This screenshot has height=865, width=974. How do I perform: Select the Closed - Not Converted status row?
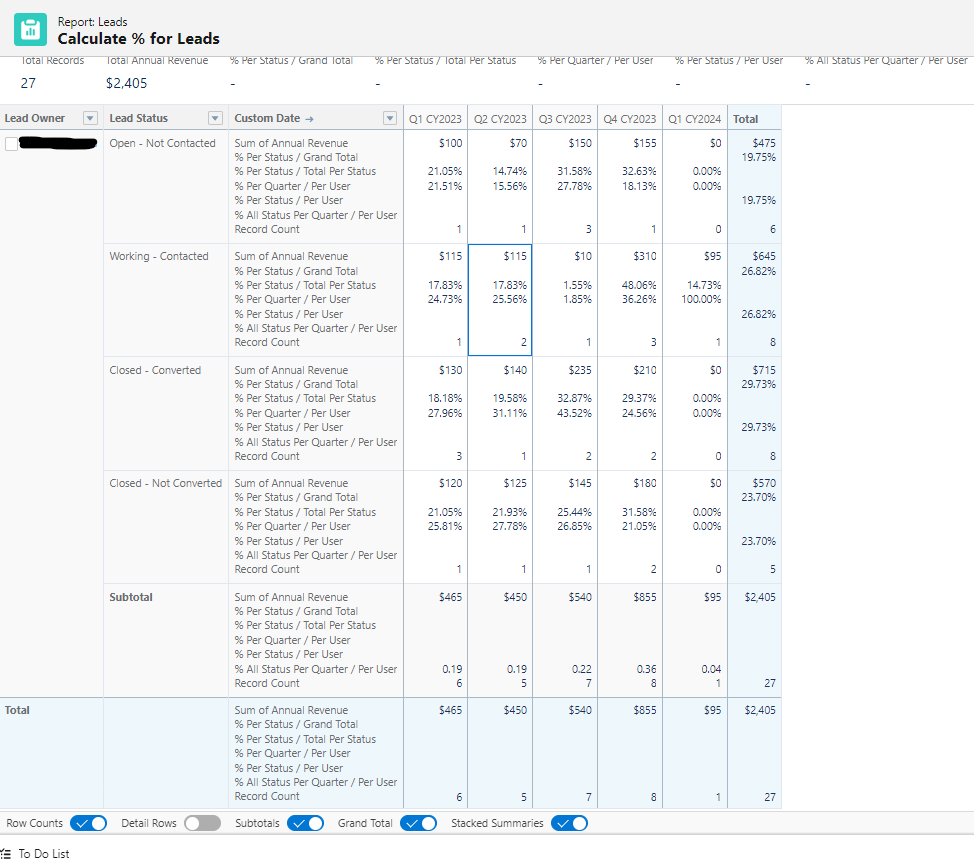pos(165,483)
